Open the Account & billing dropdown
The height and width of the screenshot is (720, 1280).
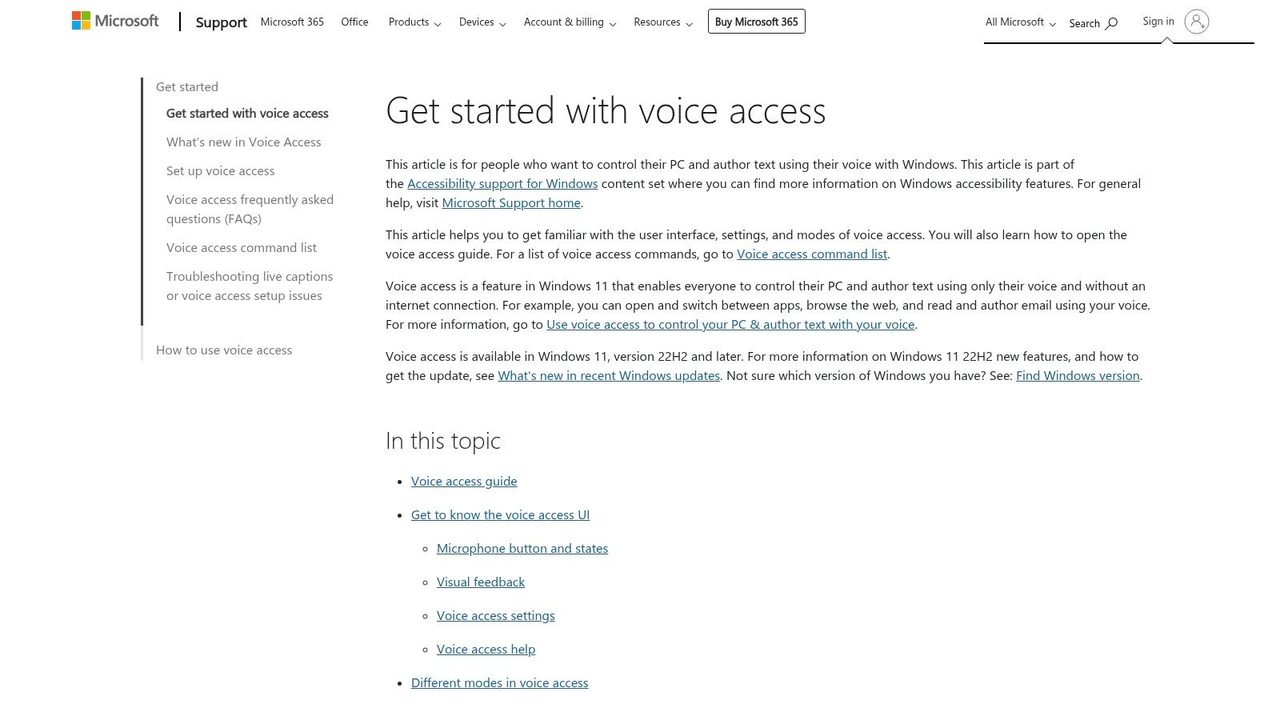[570, 22]
